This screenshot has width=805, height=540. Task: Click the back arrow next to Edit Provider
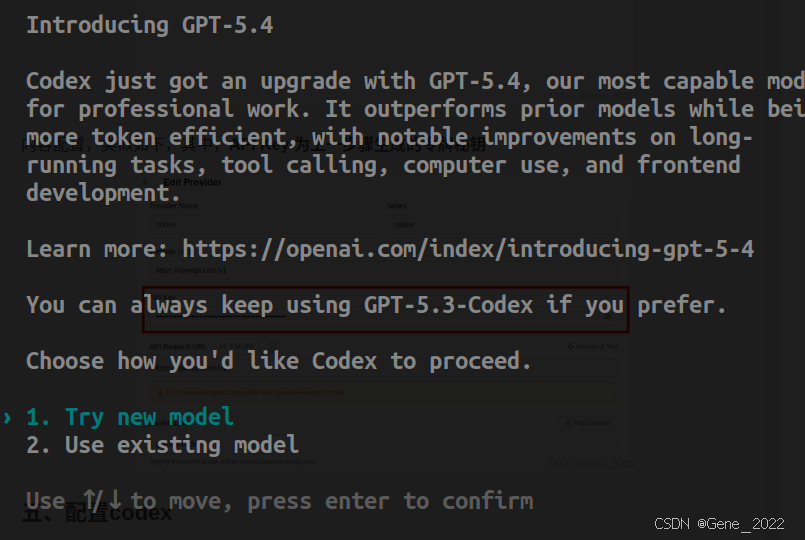point(147,182)
